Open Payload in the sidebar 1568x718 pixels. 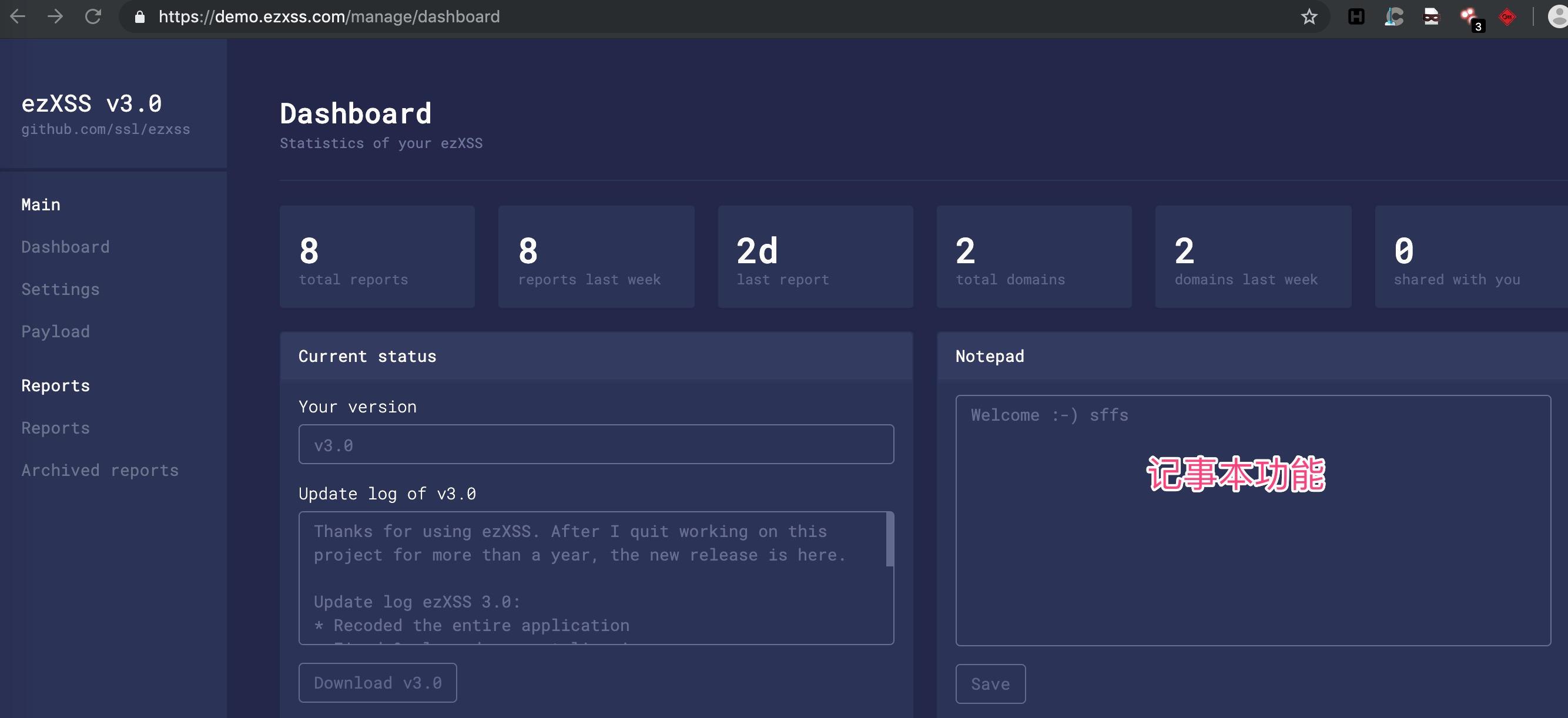55,331
